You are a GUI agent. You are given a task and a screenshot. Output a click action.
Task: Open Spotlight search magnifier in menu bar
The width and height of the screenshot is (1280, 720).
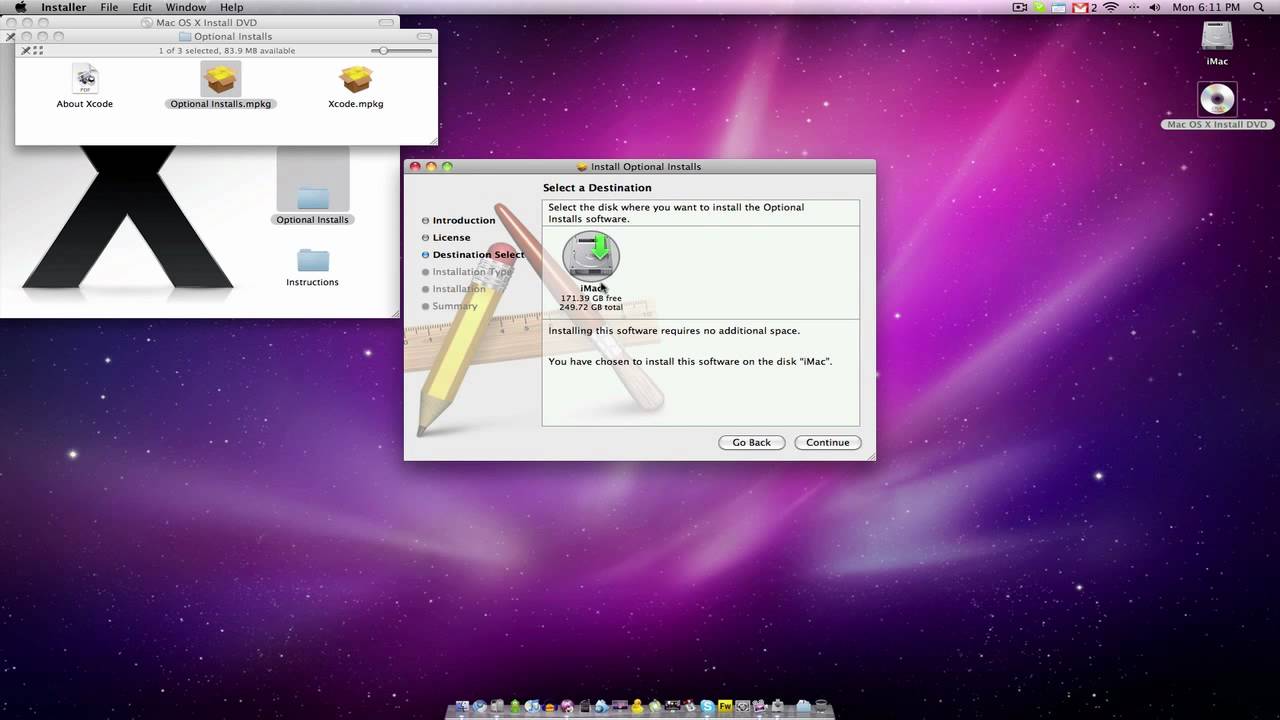click(1259, 7)
